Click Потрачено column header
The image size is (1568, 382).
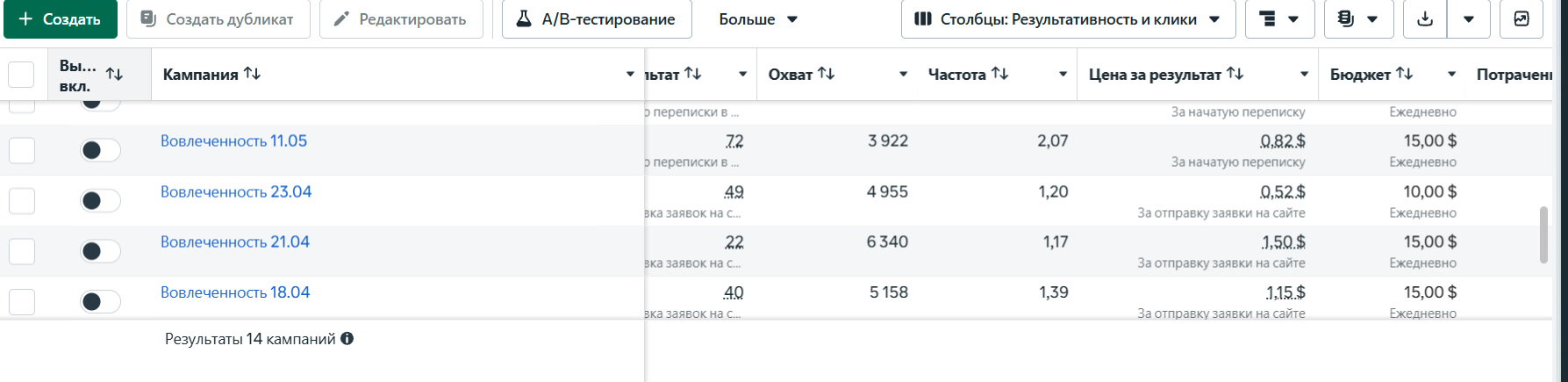[1515, 75]
